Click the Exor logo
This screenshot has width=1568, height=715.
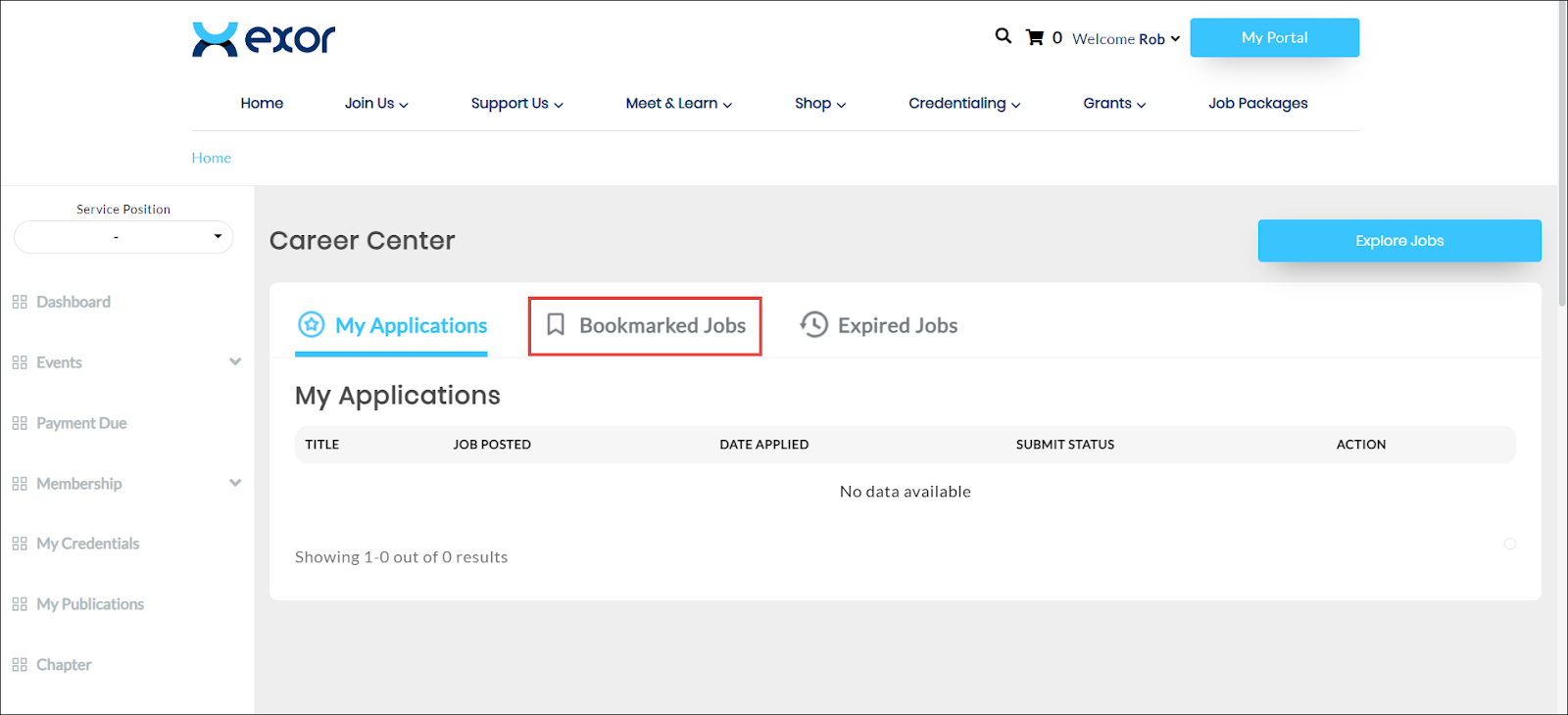[264, 39]
